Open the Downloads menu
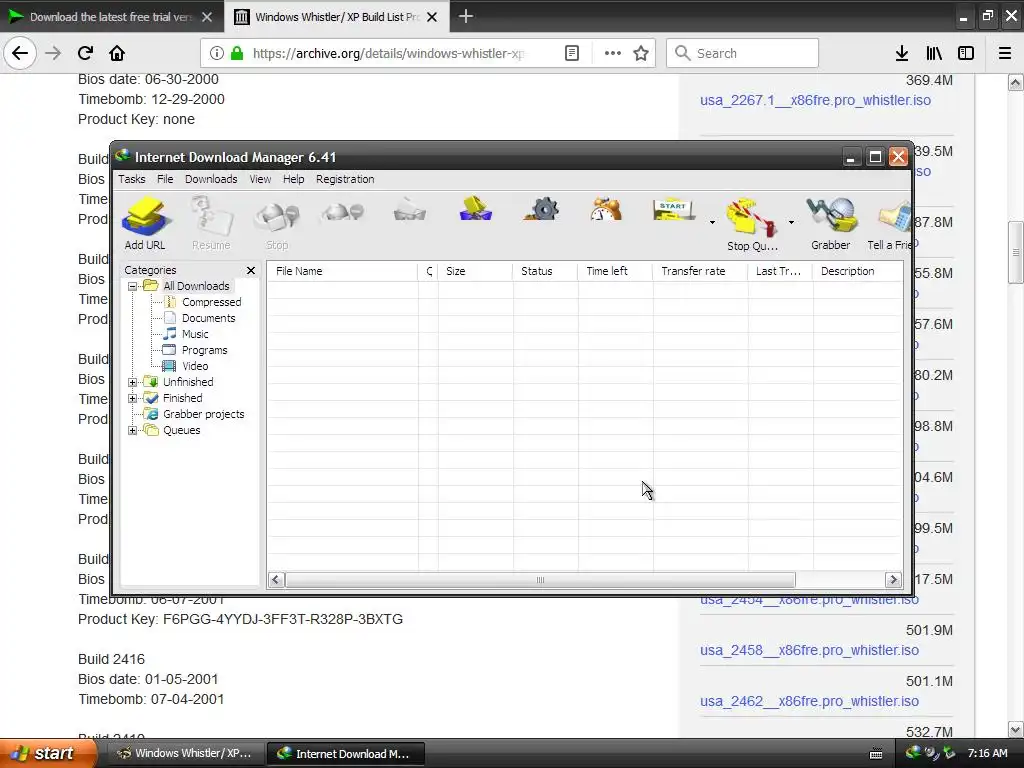The width and height of the screenshot is (1024, 768). (x=211, y=179)
